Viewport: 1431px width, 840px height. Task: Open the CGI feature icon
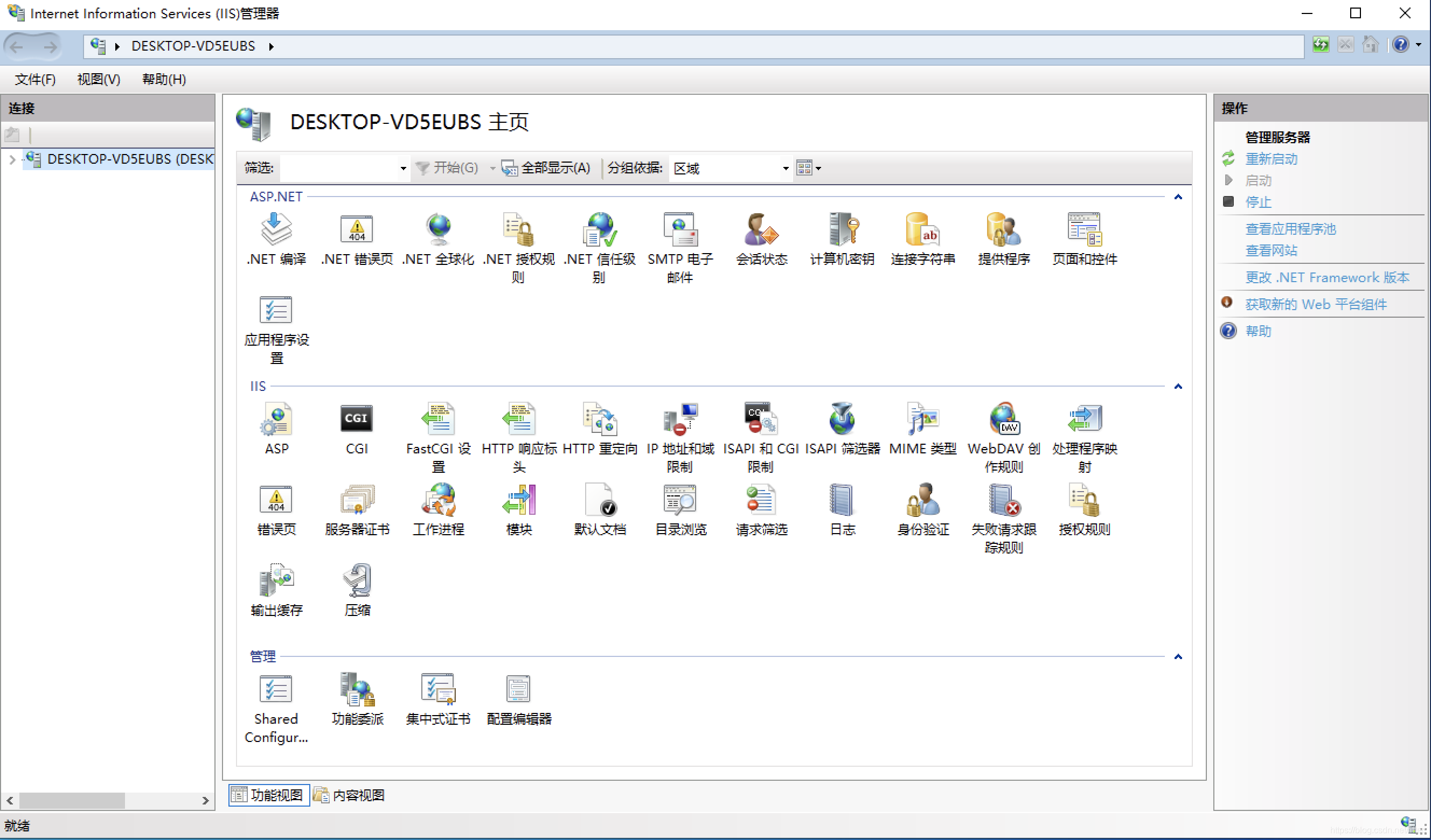pyautogui.click(x=357, y=418)
